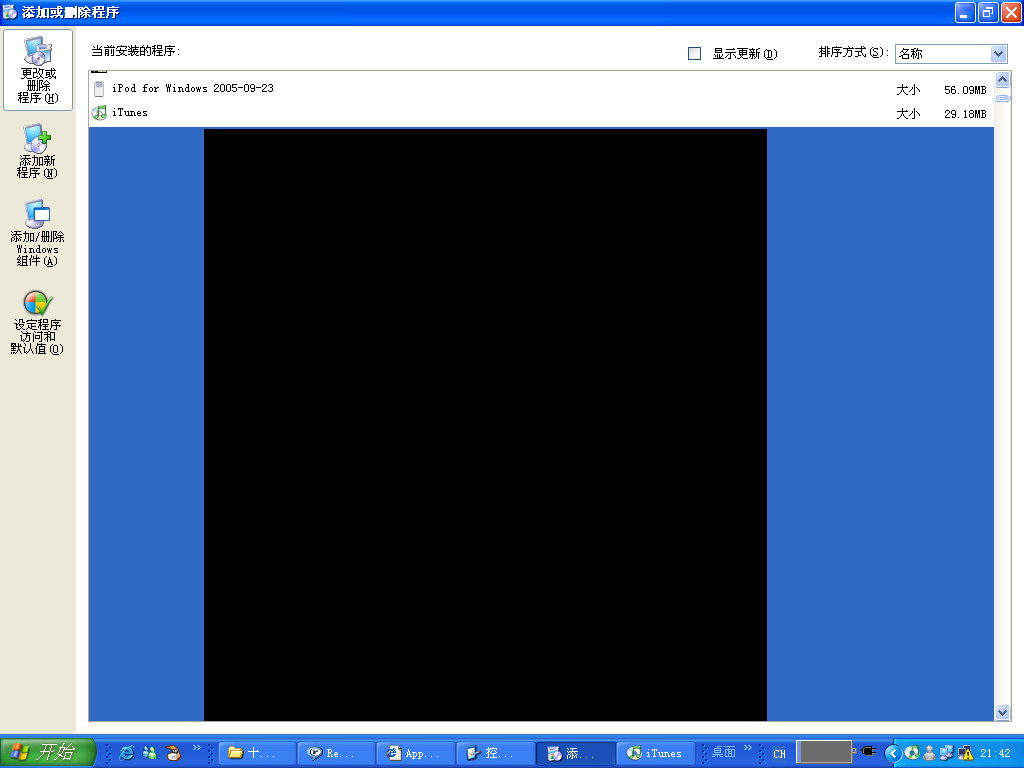The width and height of the screenshot is (1024, 768).
Task: Switch to the 控... control panel taskbar button
Action: (496, 753)
